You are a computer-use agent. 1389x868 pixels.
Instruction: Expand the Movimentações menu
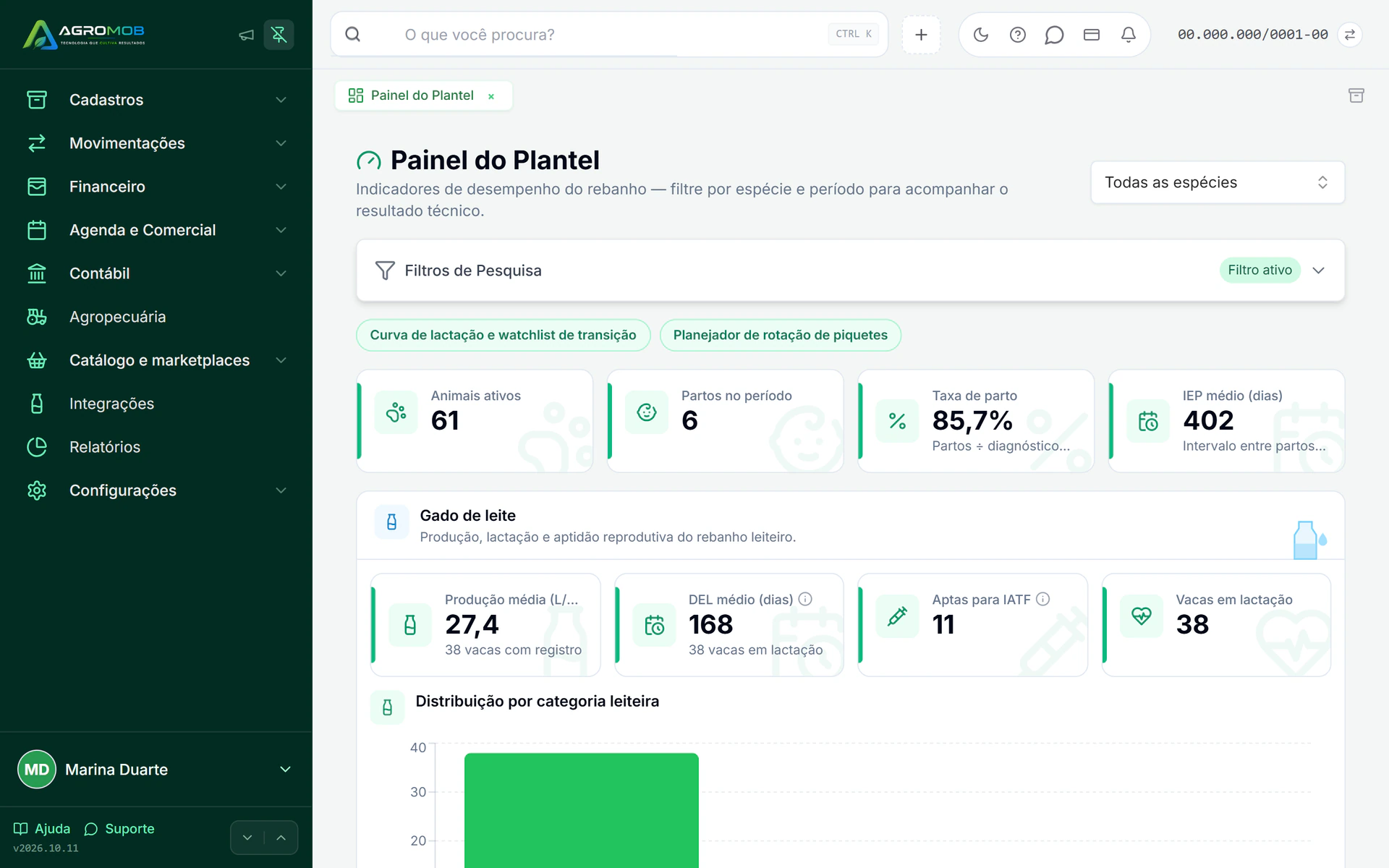(x=156, y=143)
